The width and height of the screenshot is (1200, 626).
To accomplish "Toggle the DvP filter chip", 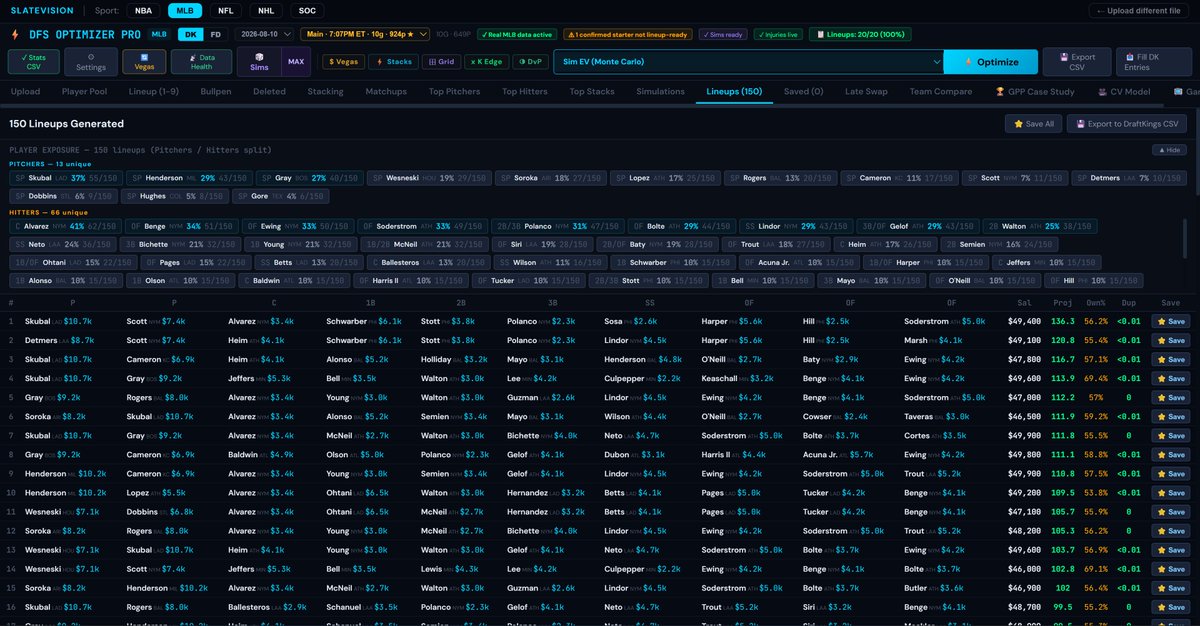I will click(530, 62).
